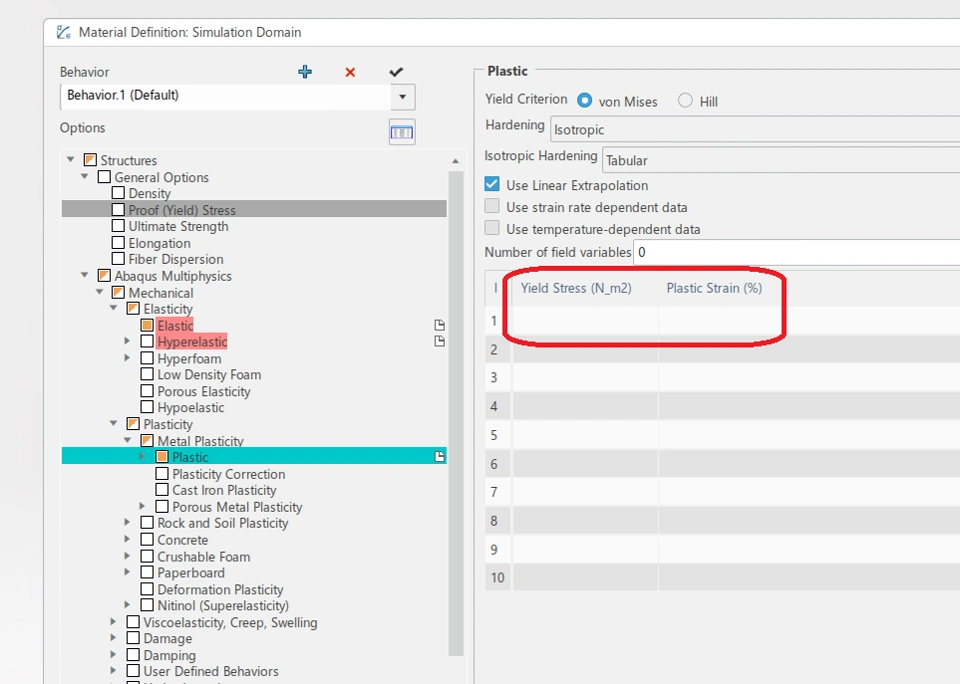The image size is (960, 684).
Task: Toggle the General Options checkbox
Action: [x=104, y=177]
